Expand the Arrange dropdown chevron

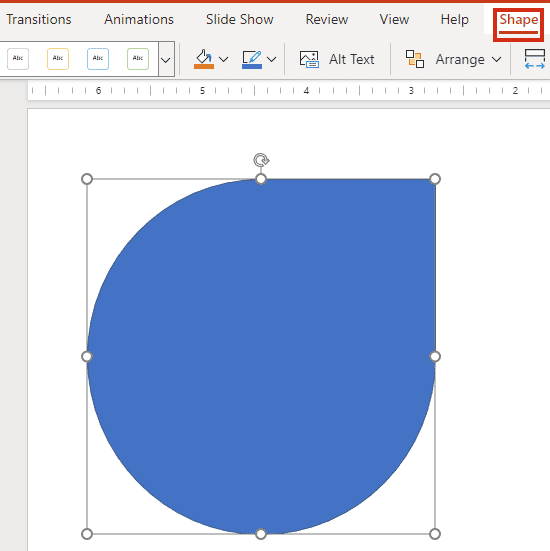[497, 59]
